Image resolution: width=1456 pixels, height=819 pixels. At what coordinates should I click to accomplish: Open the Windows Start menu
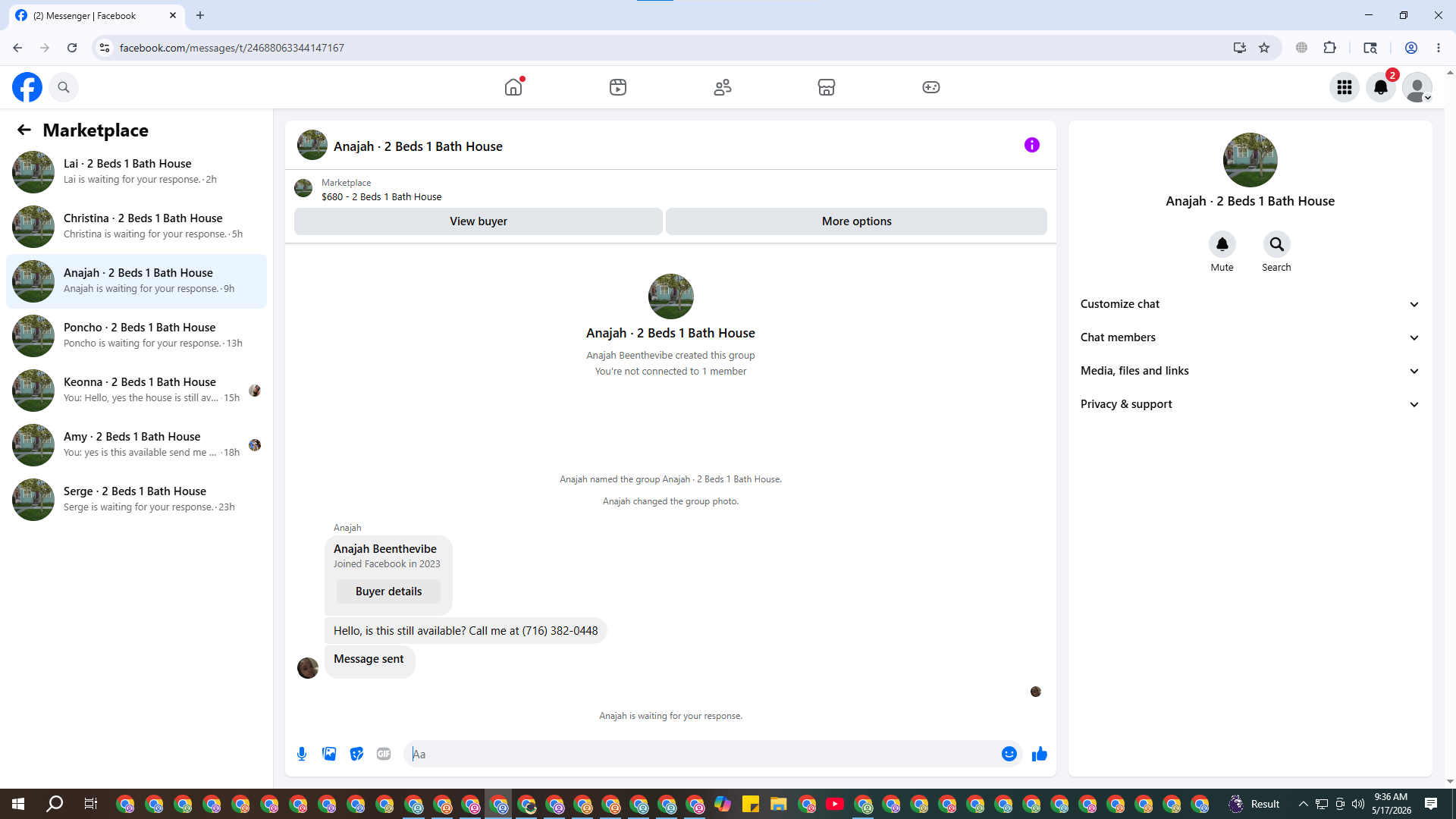[18, 804]
